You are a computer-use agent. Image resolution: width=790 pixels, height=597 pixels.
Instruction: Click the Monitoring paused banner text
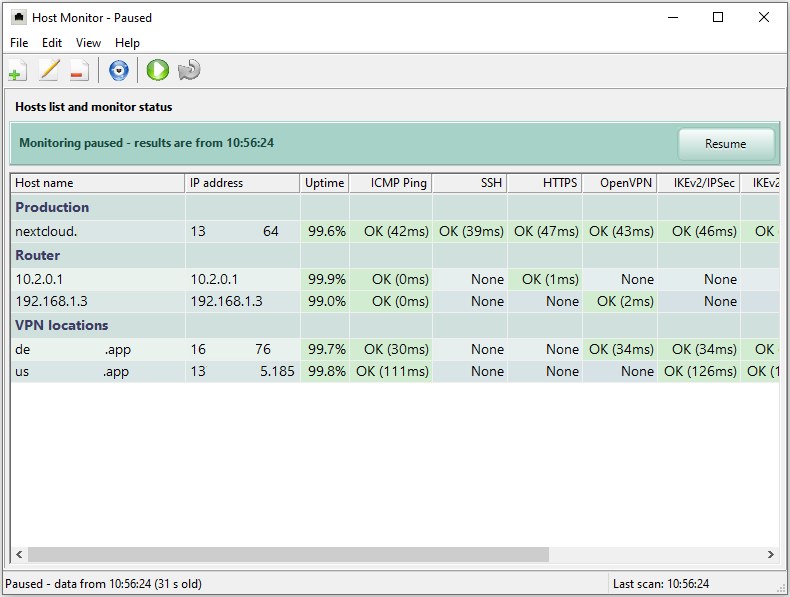(x=147, y=143)
